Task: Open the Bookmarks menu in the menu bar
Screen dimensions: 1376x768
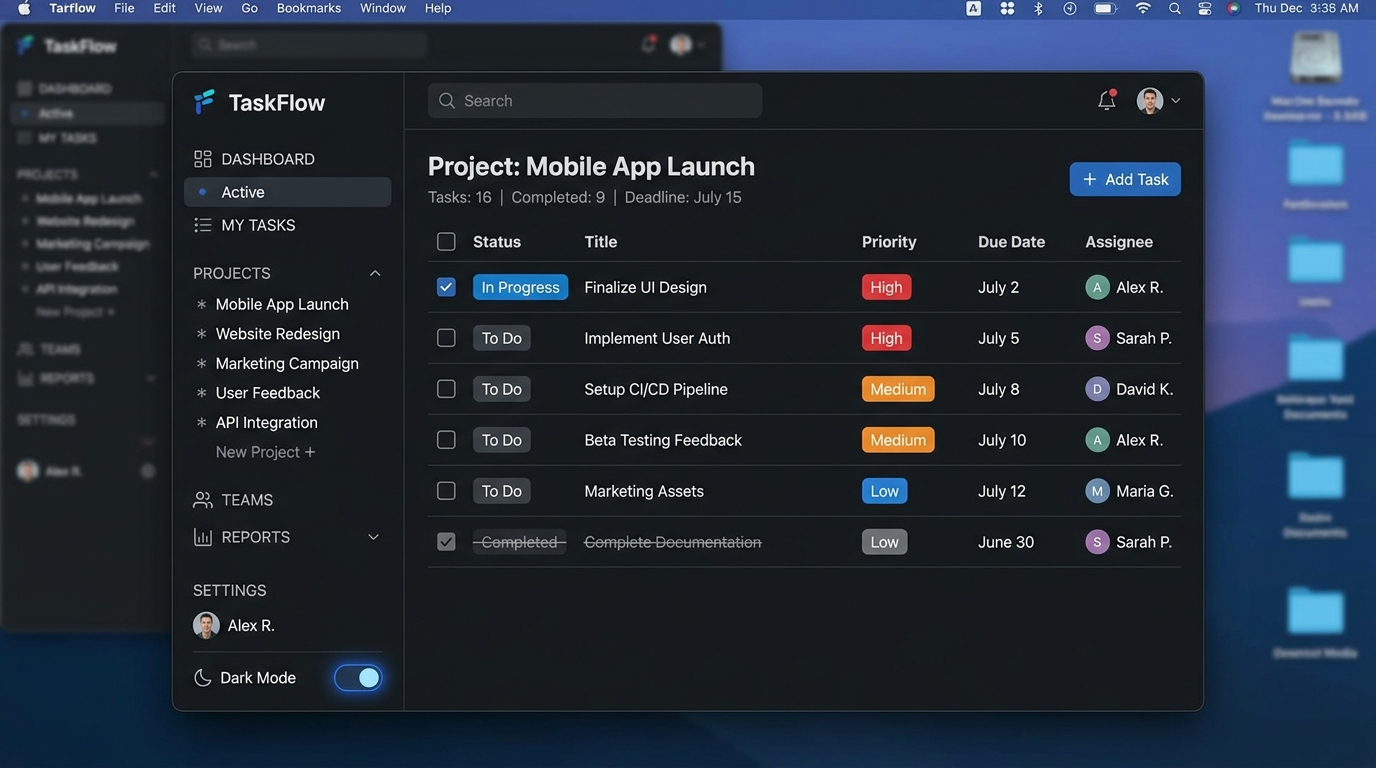Action: click(308, 7)
